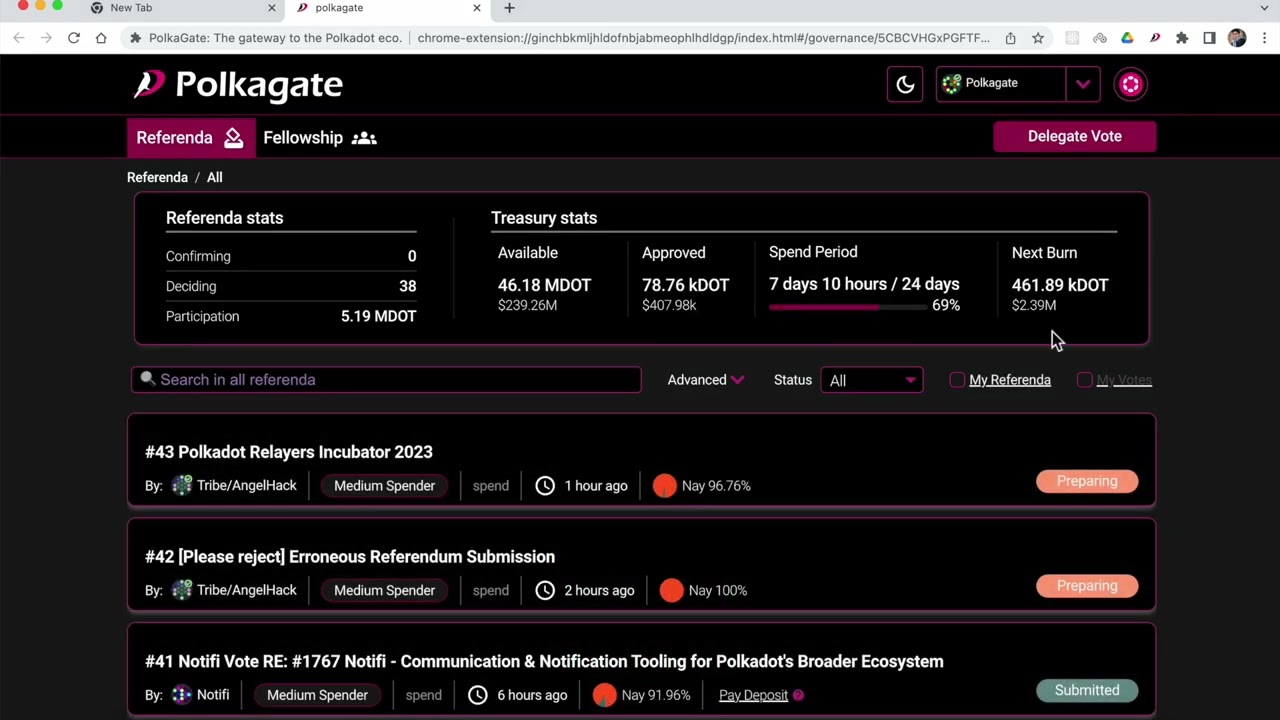Screen dimensions: 1280x720
Task: Click Medium Spender tag on referendum #41
Action: pyautogui.click(x=317, y=695)
